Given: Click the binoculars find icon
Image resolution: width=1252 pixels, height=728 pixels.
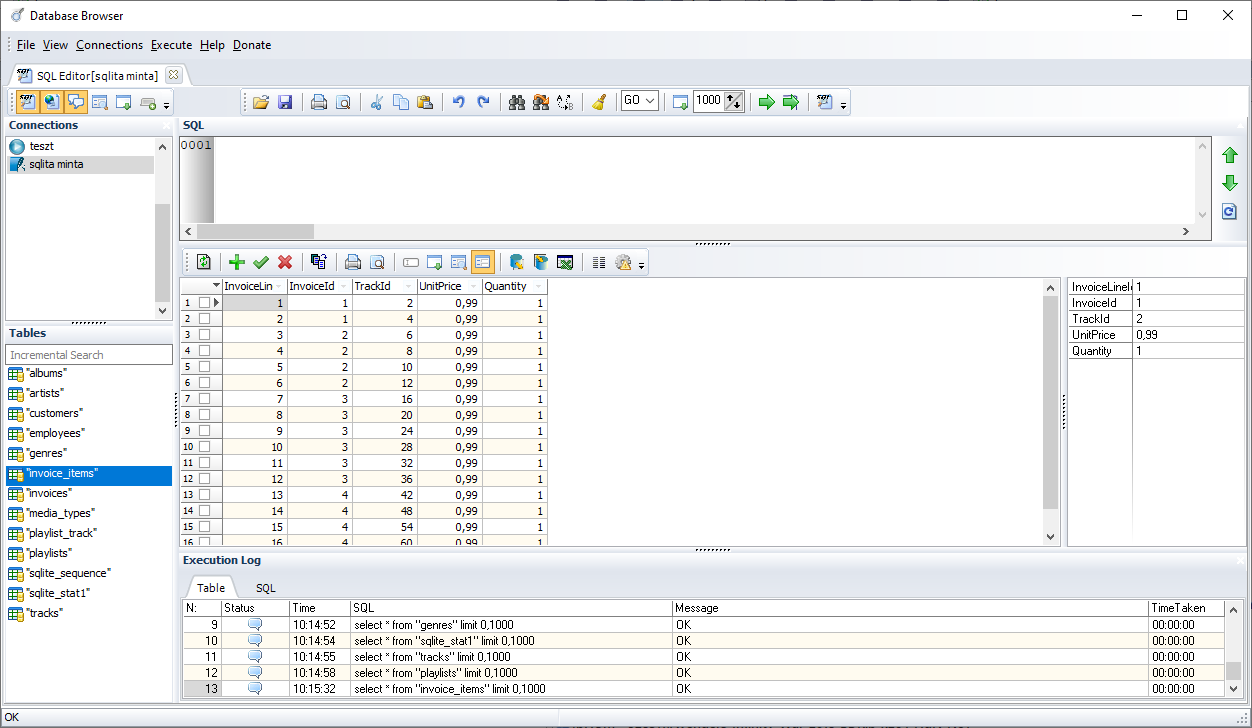Looking at the screenshot, I should pyautogui.click(x=517, y=102).
